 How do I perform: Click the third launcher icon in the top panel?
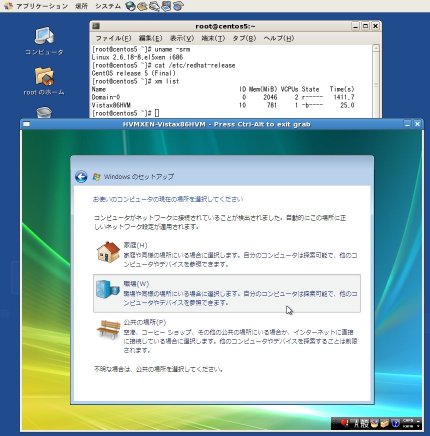pyautogui.click(x=154, y=6)
